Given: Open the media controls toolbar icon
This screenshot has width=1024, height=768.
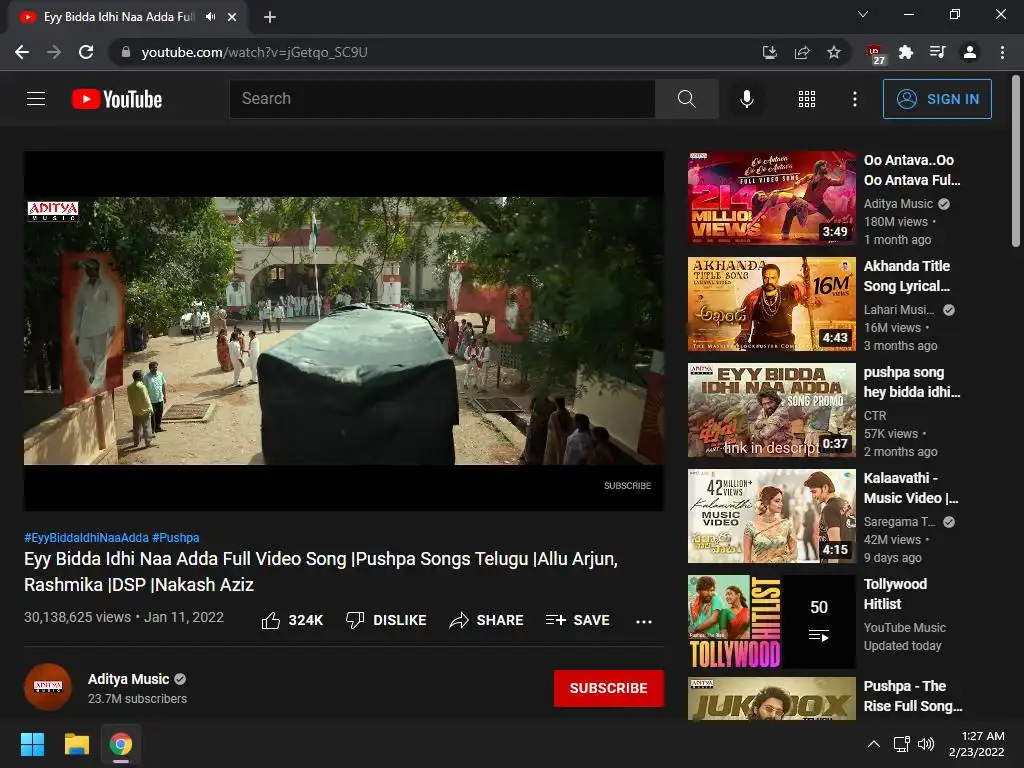Looking at the screenshot, I should (x=938, y=52).
